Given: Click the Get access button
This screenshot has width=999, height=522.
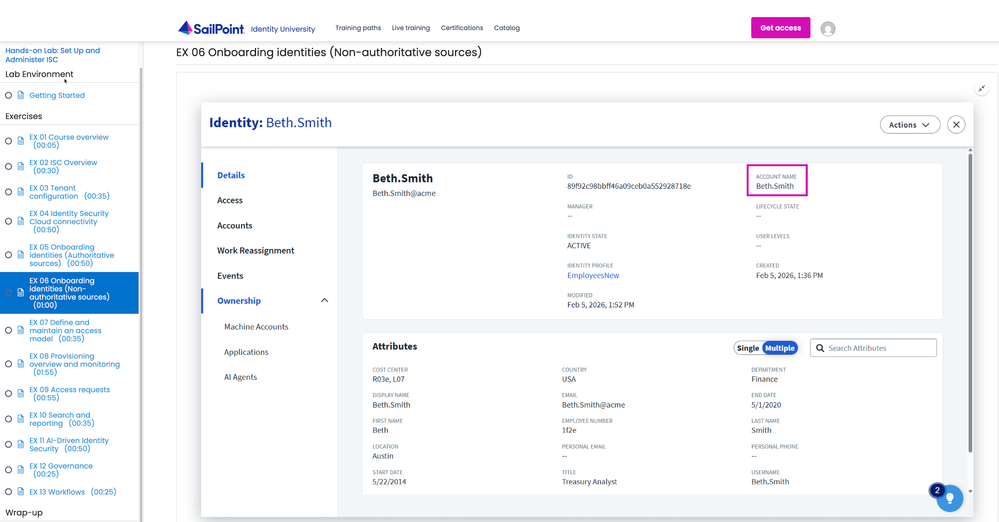Looking at the screenshot, I should 780,28.
